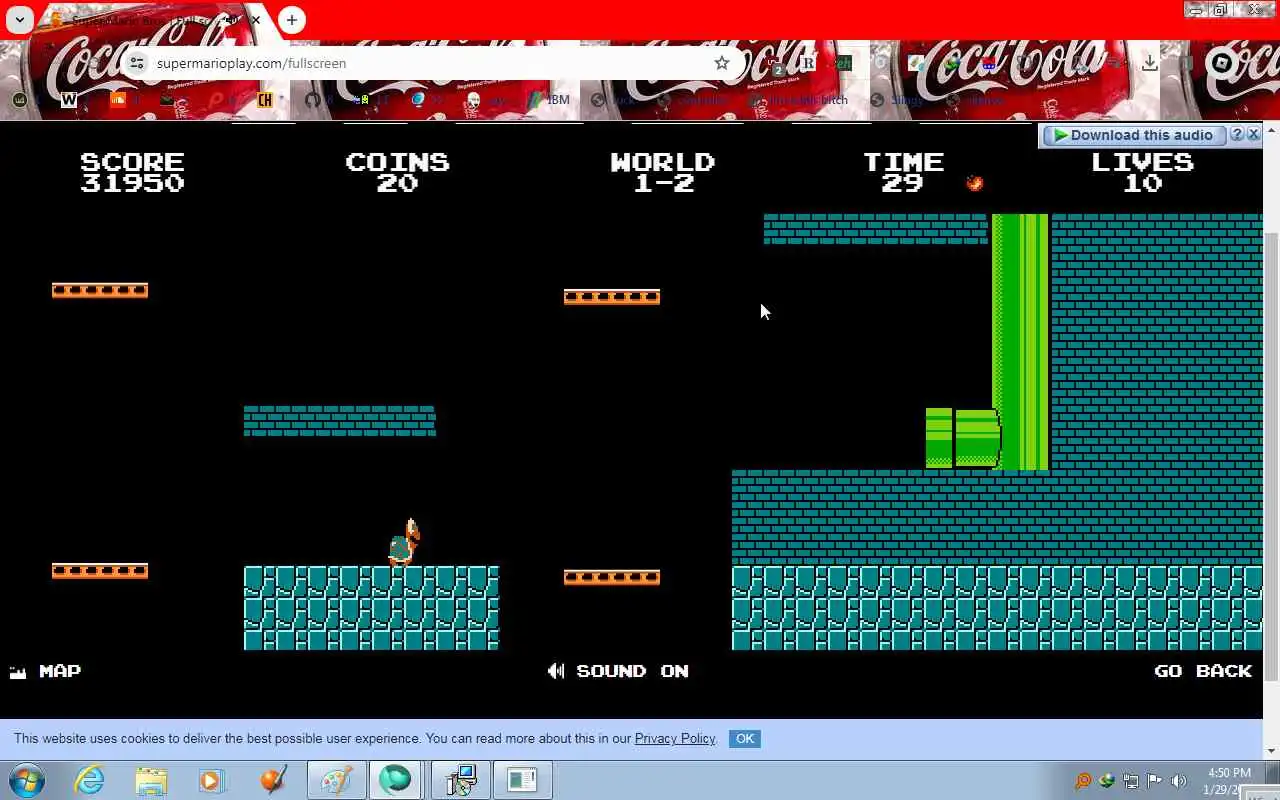Open the Windows Start menu
1280x800 pixels.
pos(27,780)
